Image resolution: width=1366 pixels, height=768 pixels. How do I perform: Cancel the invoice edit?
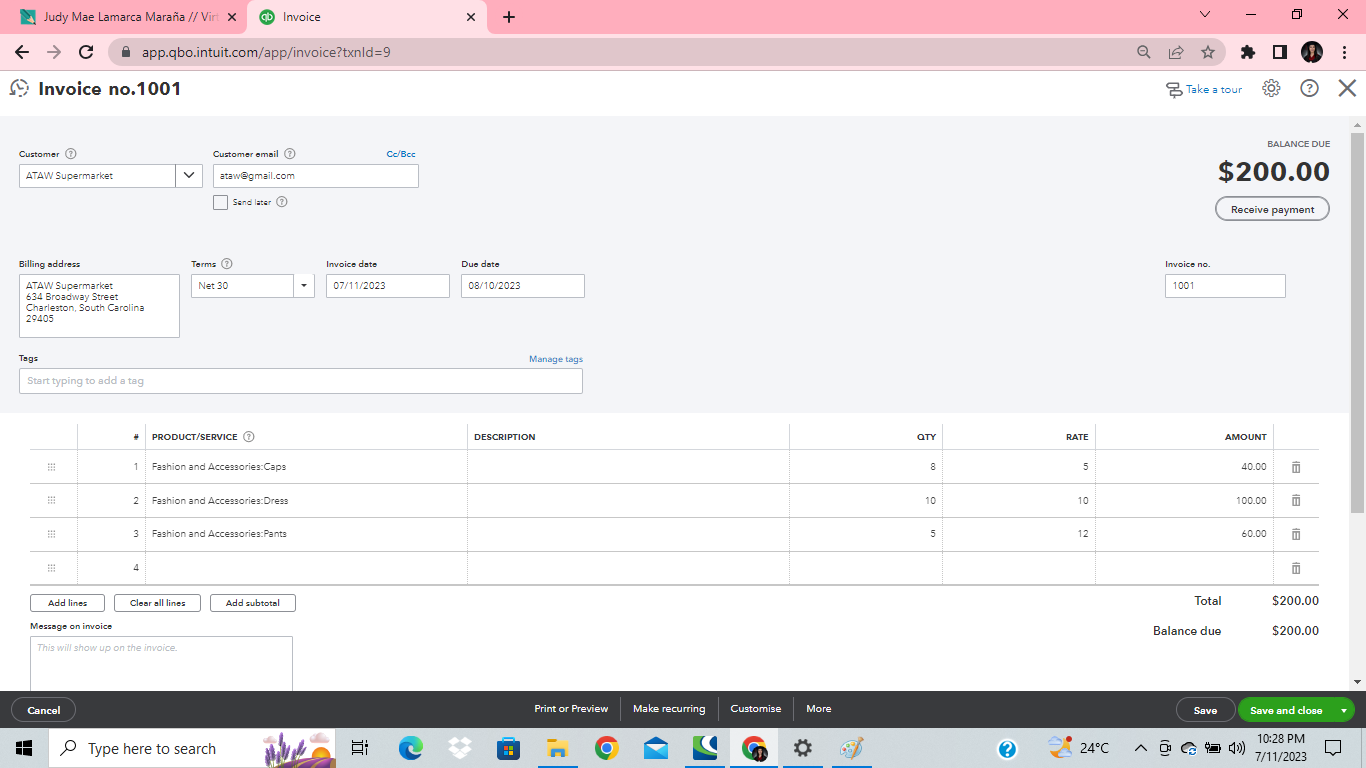tap(44, 710)
